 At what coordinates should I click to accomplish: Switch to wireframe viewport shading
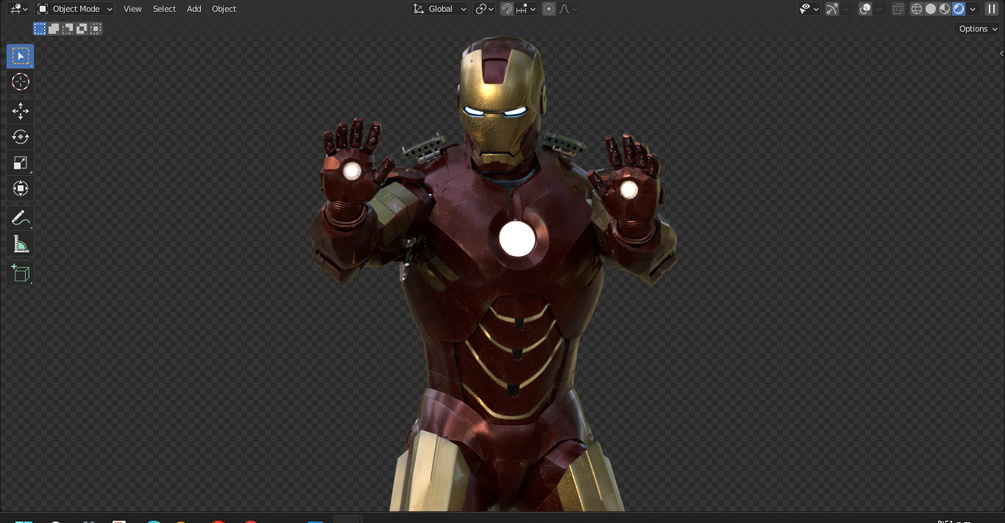point(917,9)
